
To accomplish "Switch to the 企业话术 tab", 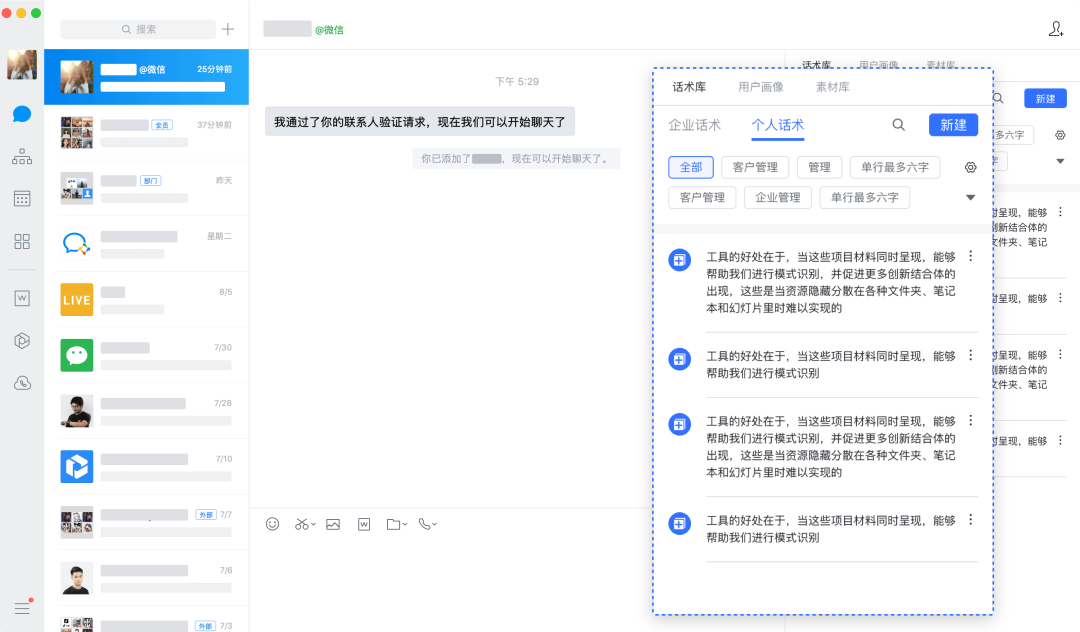I will 694,125.
